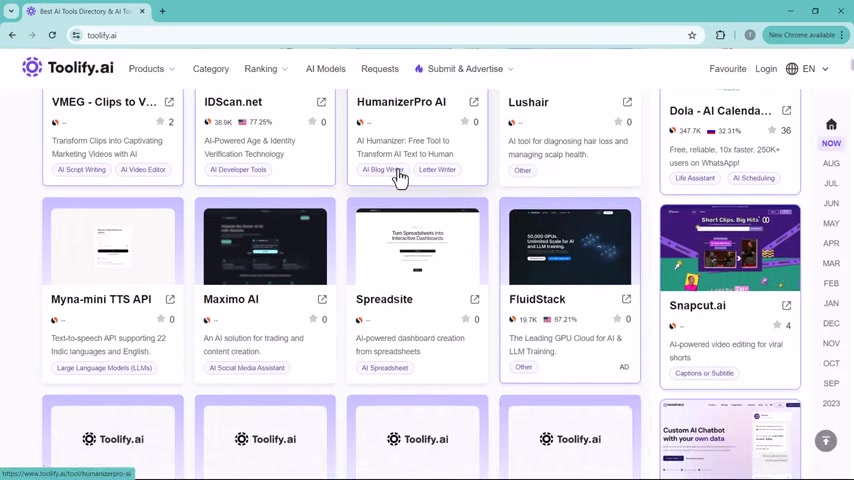Expand the Submit & Advertise dropdown
This screenshot has width=854, height=480.
point(465,69)
